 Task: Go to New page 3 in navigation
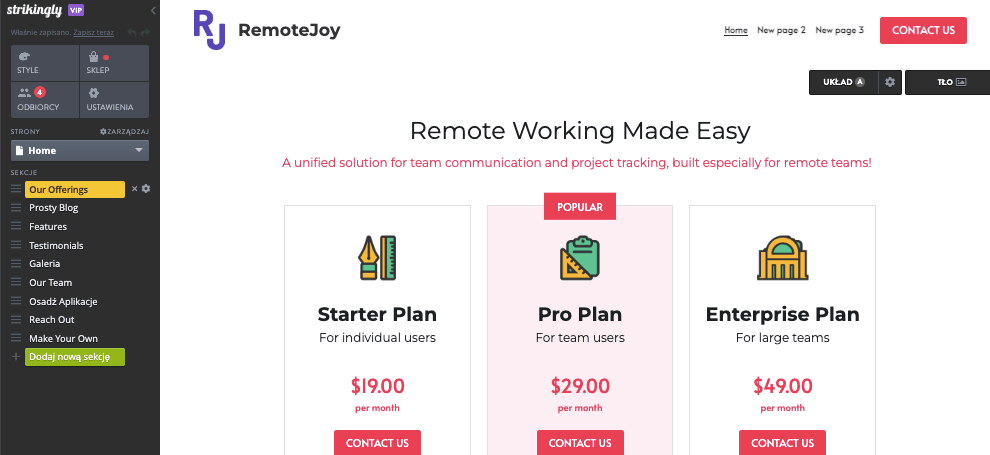click(x=839, y=30)
